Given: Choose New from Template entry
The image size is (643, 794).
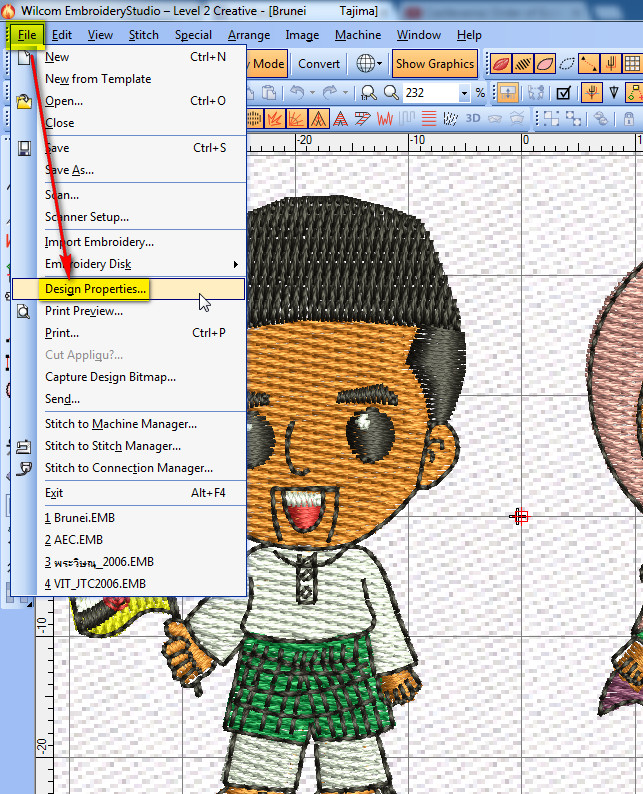Looking at the screenshot, I should [x=129, y=79].
